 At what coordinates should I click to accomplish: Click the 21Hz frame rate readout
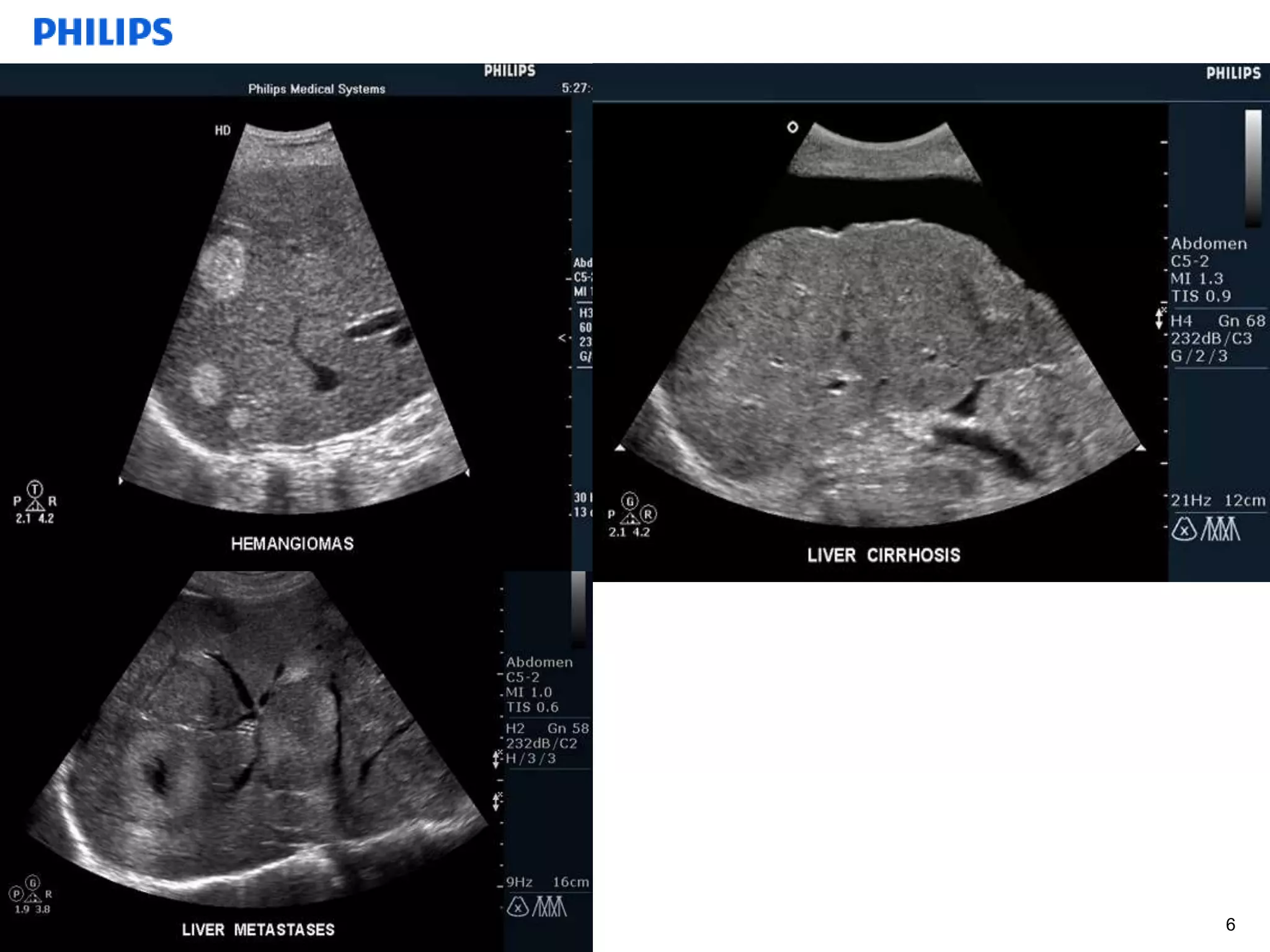click(1191, 500)
